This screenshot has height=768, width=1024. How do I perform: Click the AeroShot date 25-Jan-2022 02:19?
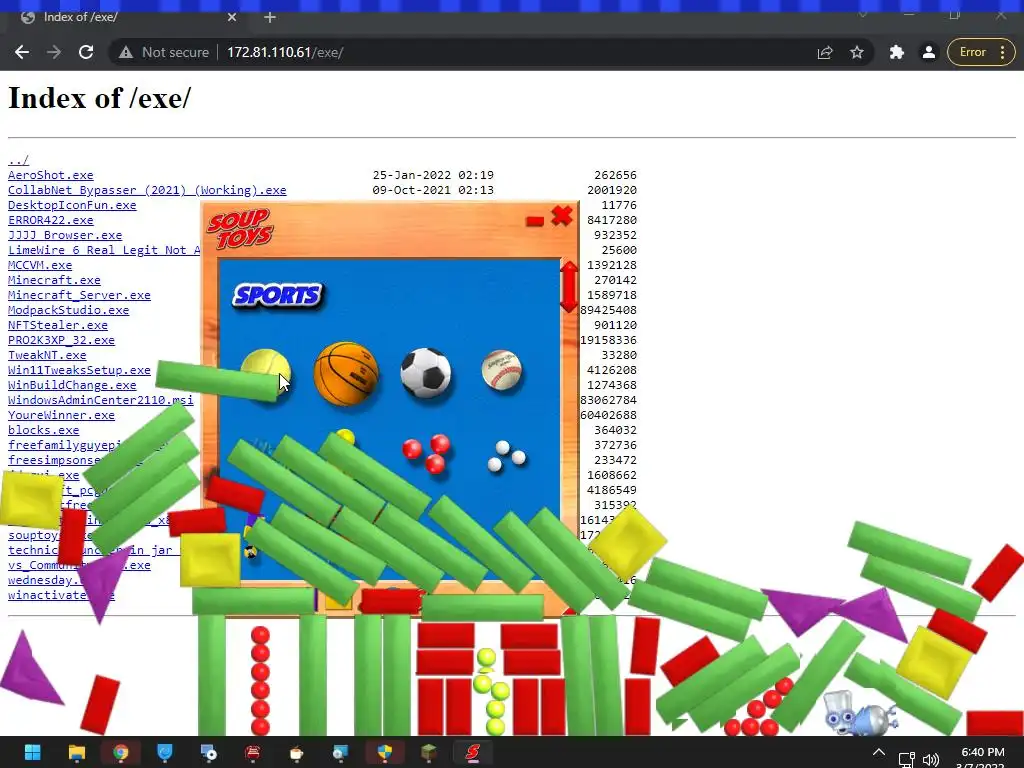click(x=433, y=175)
